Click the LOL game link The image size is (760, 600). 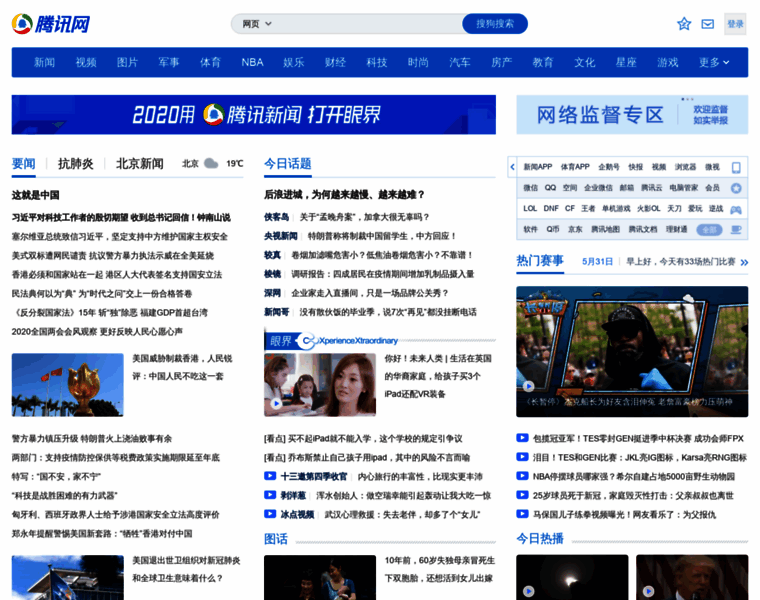(x=530, y=209)
